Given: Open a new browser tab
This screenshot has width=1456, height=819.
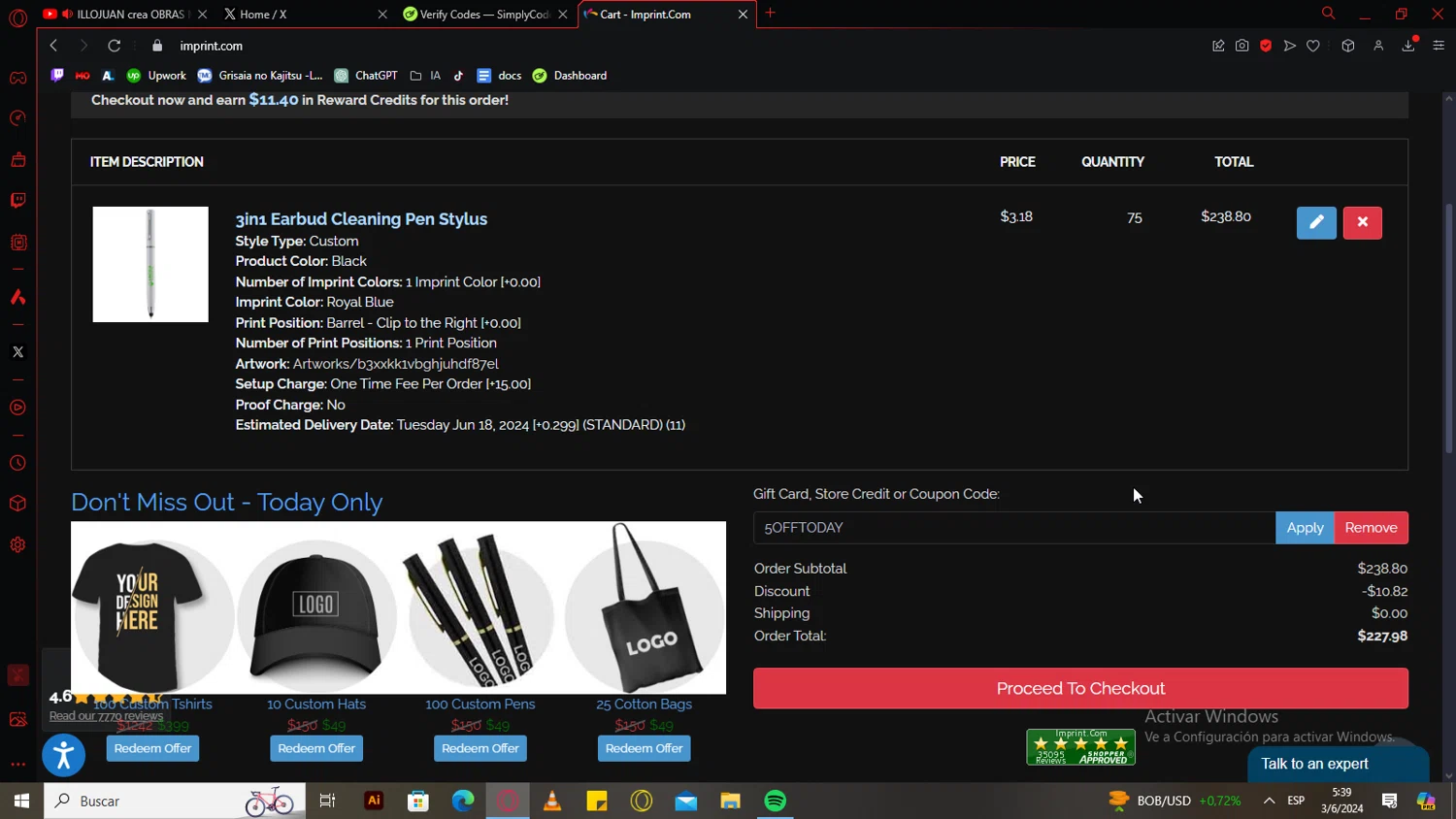Looking at the screenshot, I should pos(771,14).
